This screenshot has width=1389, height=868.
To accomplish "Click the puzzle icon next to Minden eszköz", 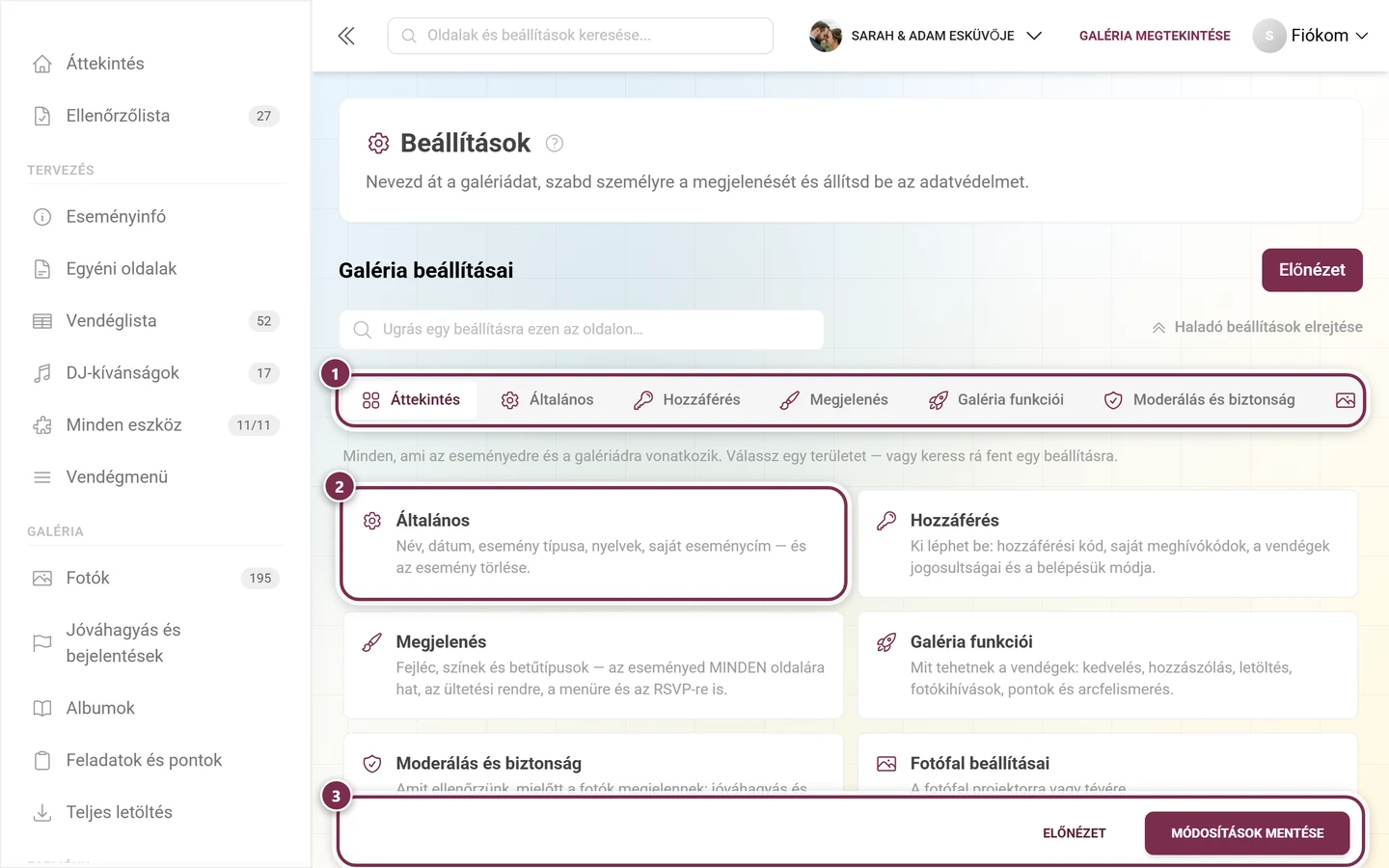I will pos(42,425).
